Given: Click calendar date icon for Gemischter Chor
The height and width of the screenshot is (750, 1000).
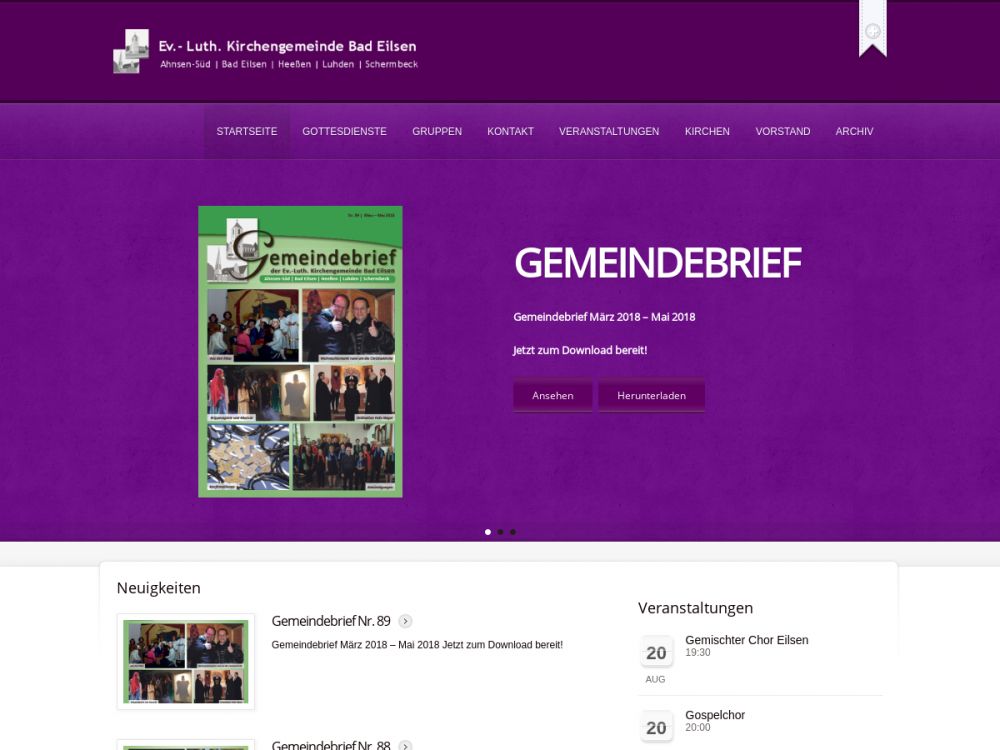Looking at the screenshot, I should (656, 652).
